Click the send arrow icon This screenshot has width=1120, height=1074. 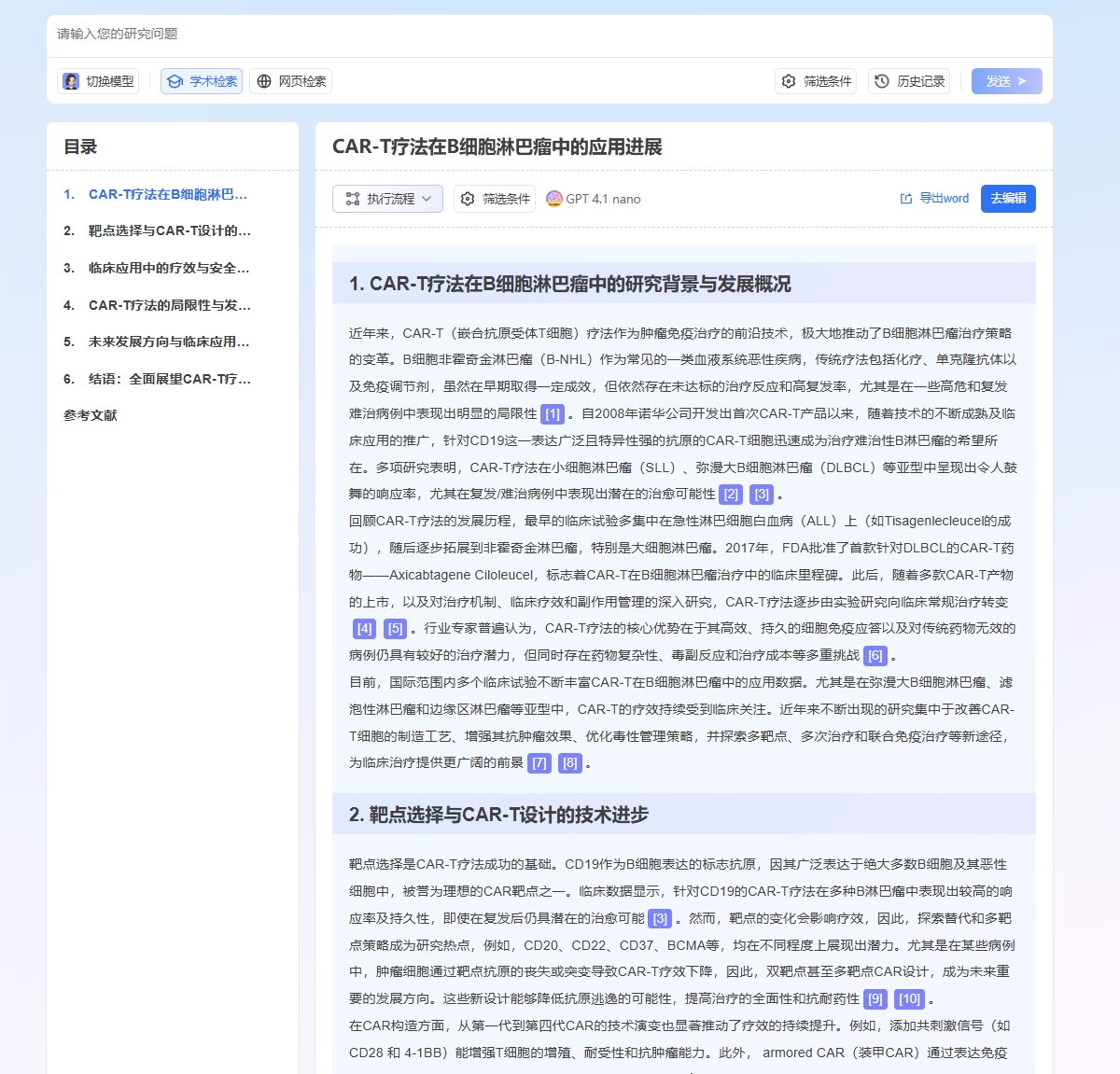pyautogui.click(x=1022, y=81)
